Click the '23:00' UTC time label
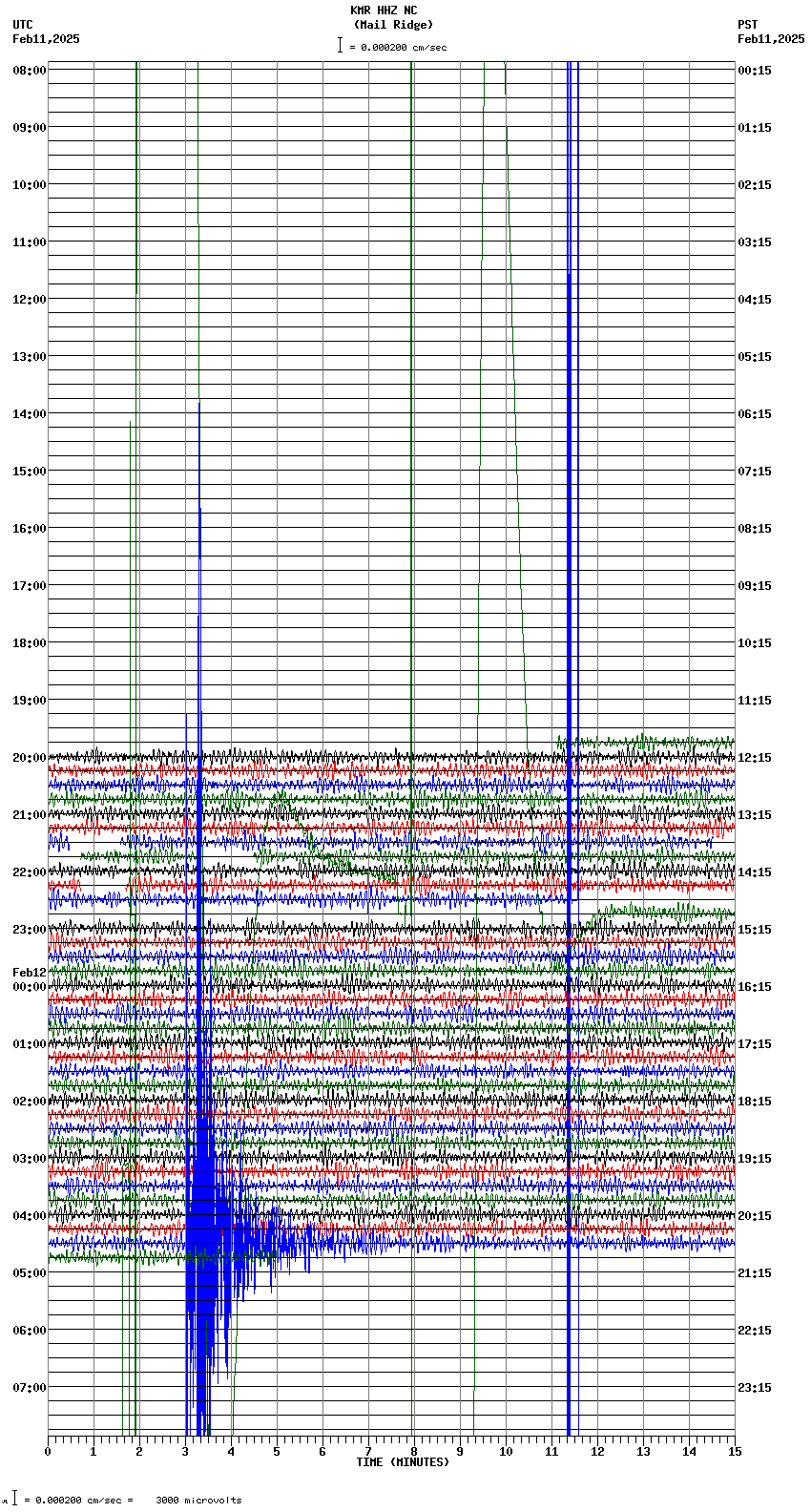This screenshot has width=811, height=1512. [30, 930]
